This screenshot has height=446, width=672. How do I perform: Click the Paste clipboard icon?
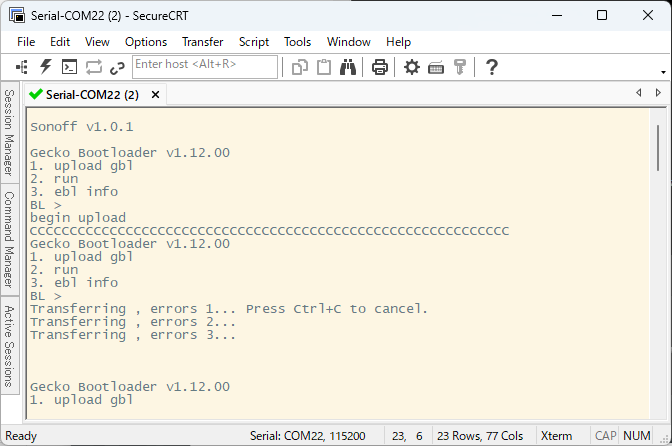point(324,67)
